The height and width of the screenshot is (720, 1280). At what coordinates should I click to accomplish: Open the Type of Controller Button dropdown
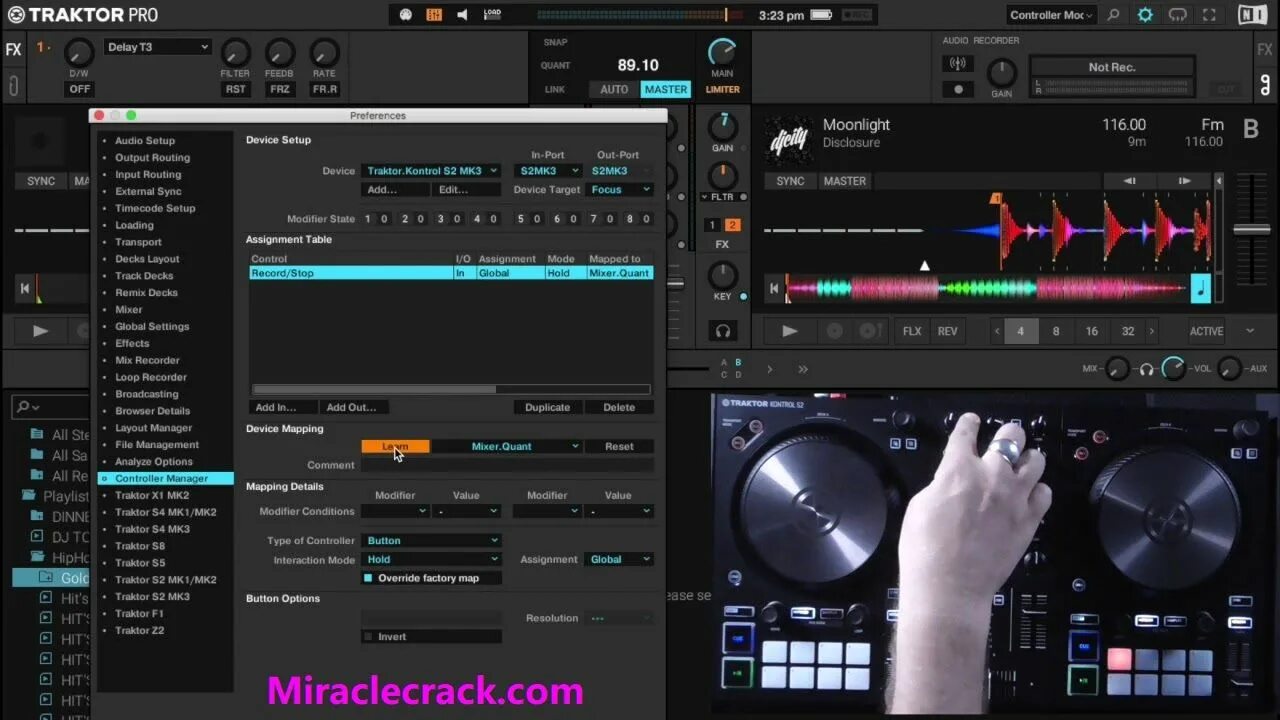click(x=431, y=540)
